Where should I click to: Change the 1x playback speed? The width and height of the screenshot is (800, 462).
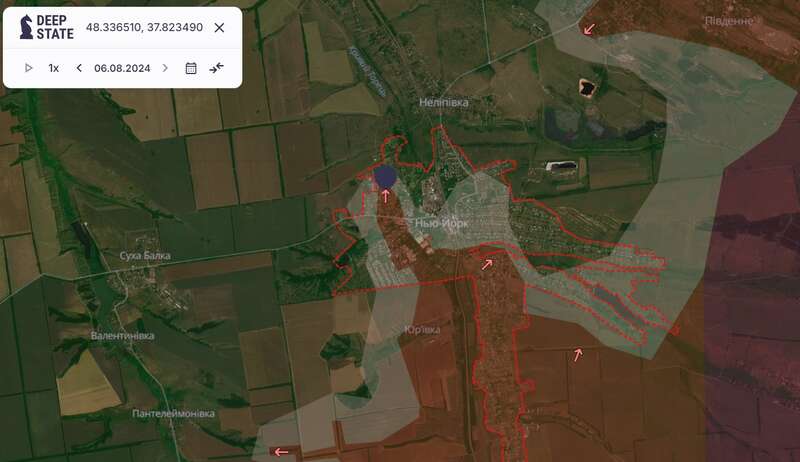pyautogui.click(x=54, y=68)
